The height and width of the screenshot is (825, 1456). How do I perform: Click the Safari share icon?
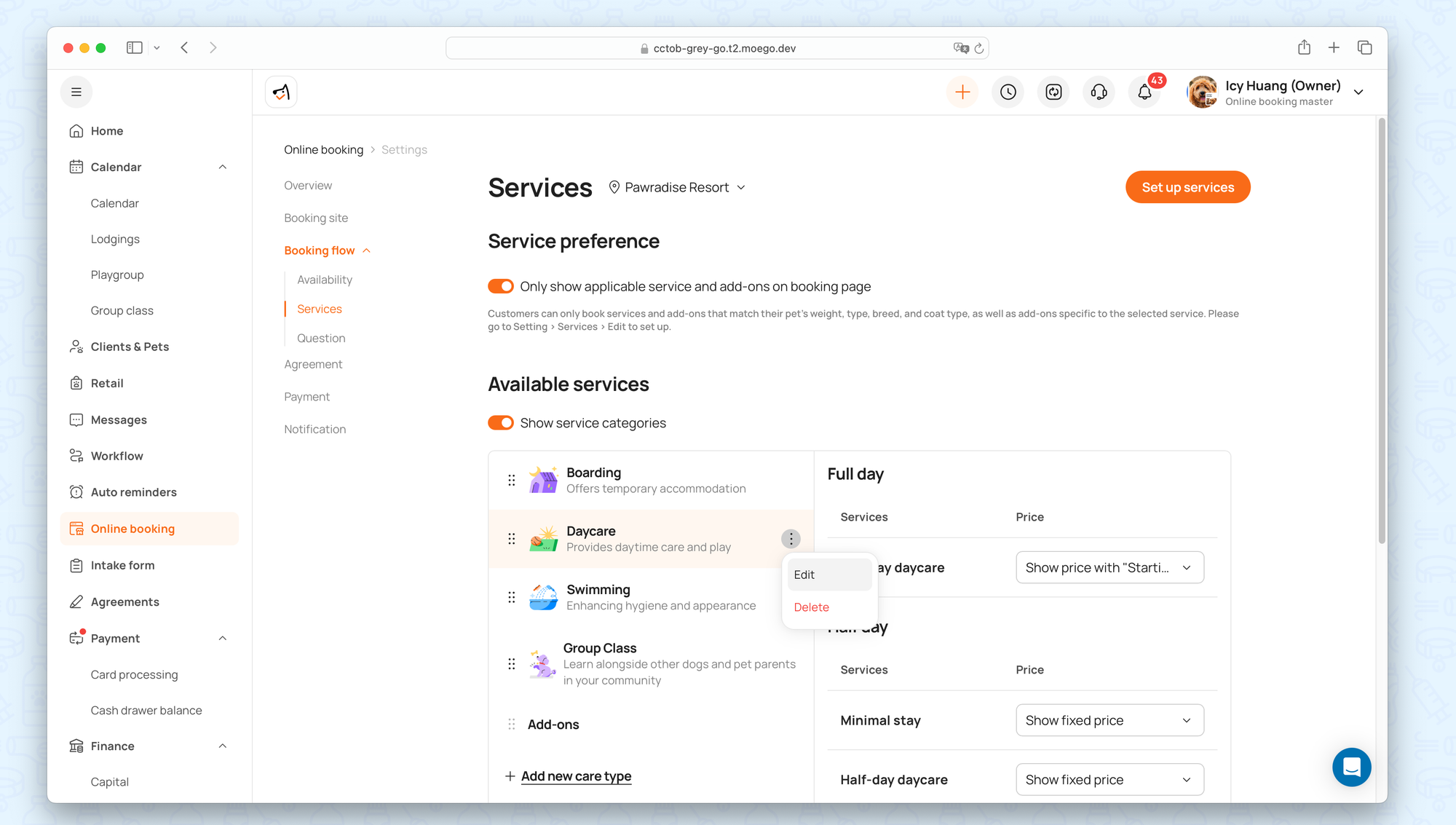pos(1304,48)
